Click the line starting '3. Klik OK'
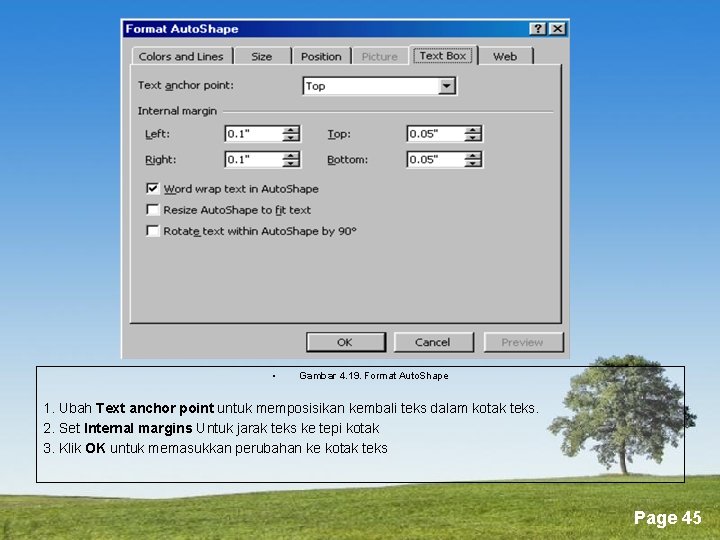 pyautogui.click(x=215, y=448)
